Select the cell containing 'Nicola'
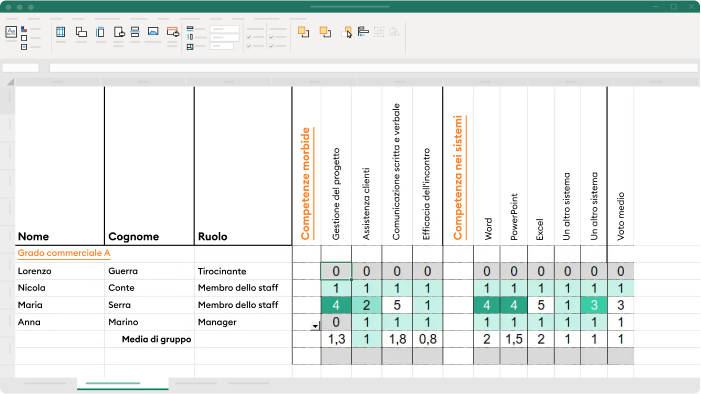This screenshot has width=701, height=394. tap(60, 288)
